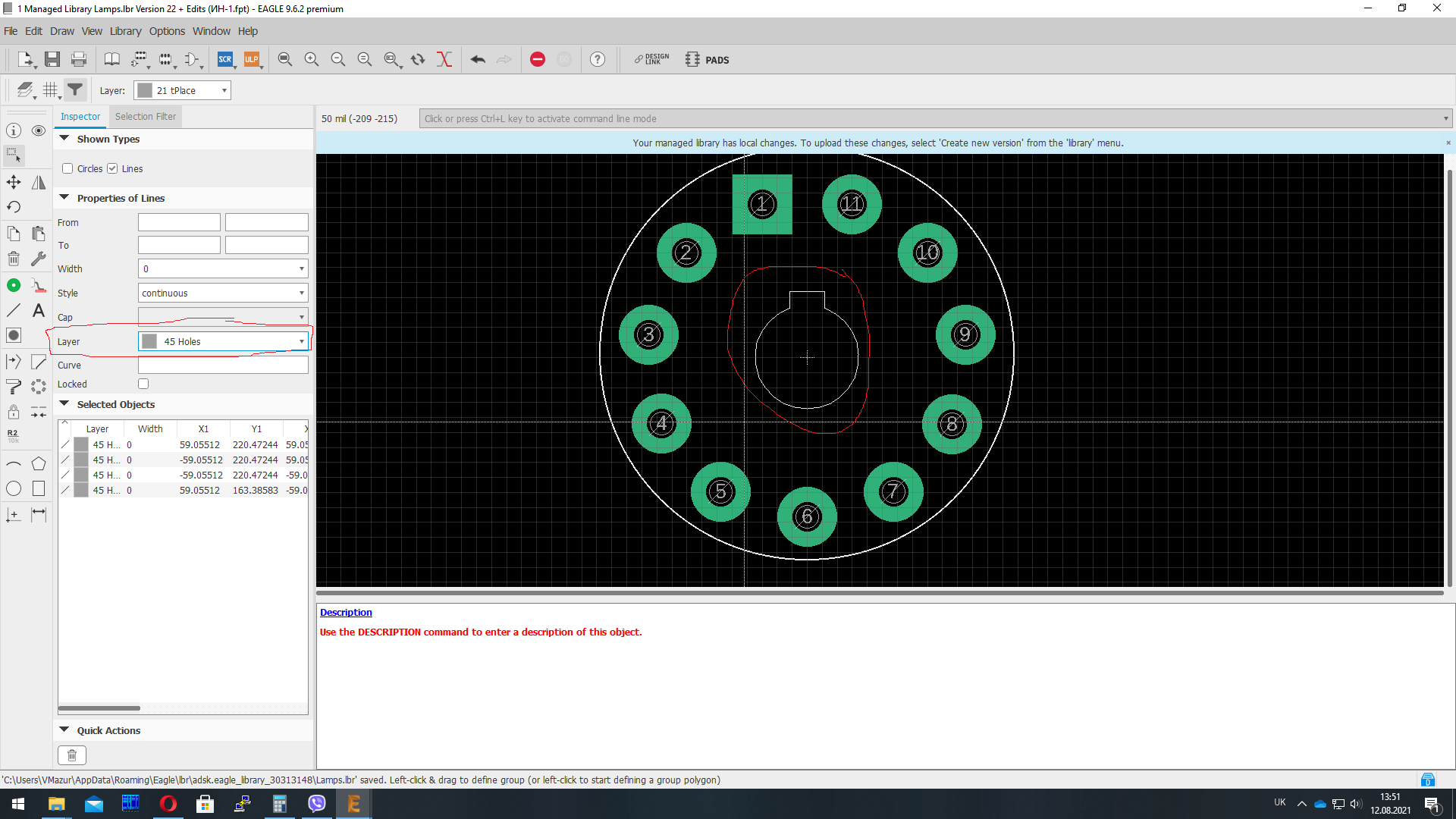Open the Grid settings icon

coord(51,90)
